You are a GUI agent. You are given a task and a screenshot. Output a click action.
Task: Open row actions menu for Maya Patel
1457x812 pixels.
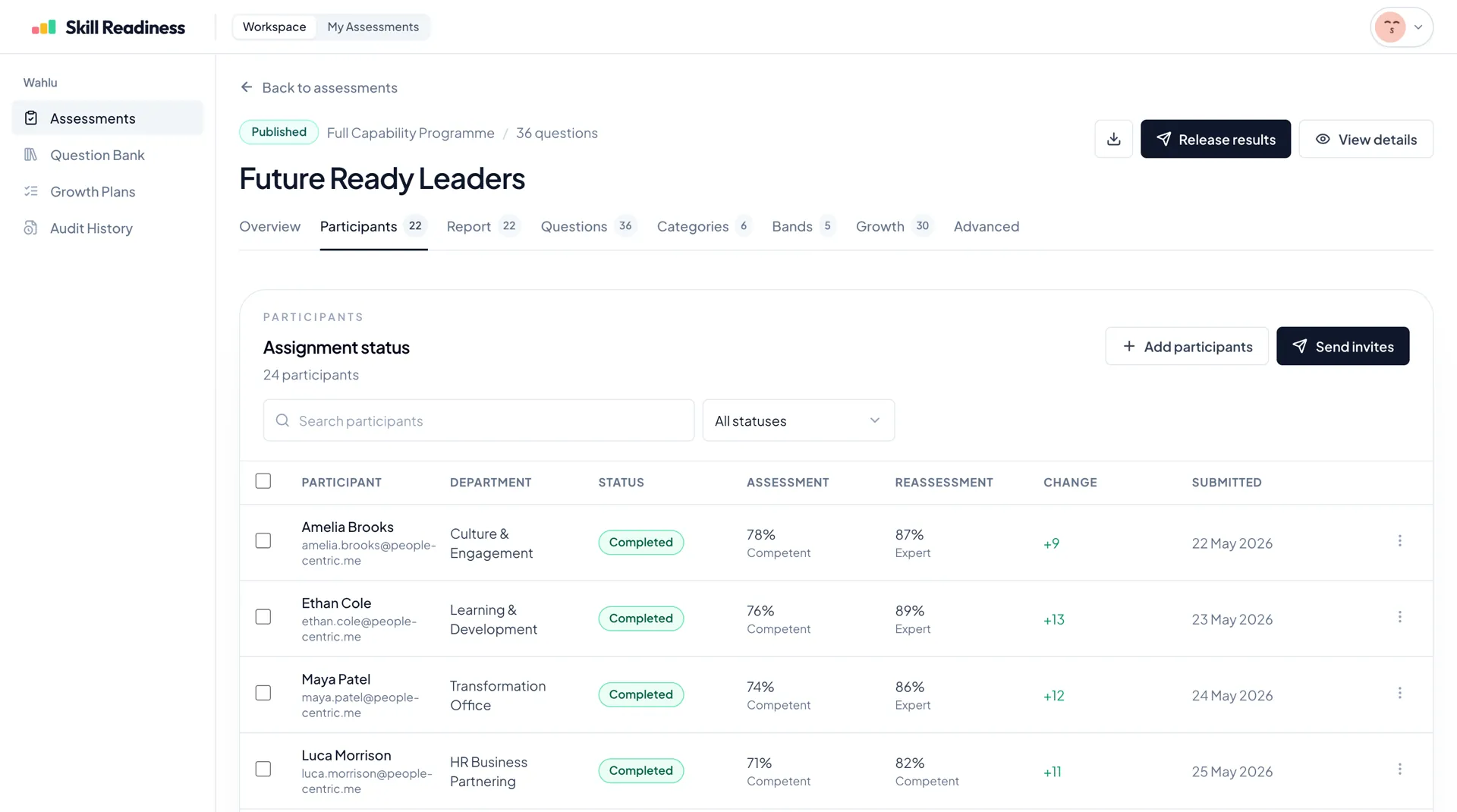coord(1399,694)
